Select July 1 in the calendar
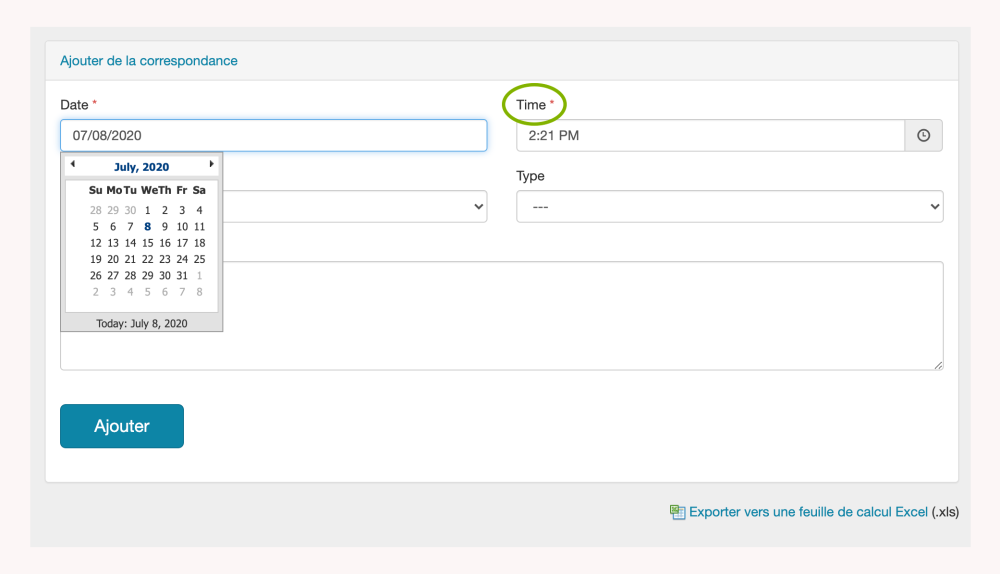Viewport: 1000px width, 574px height. (x=147, y=210)
